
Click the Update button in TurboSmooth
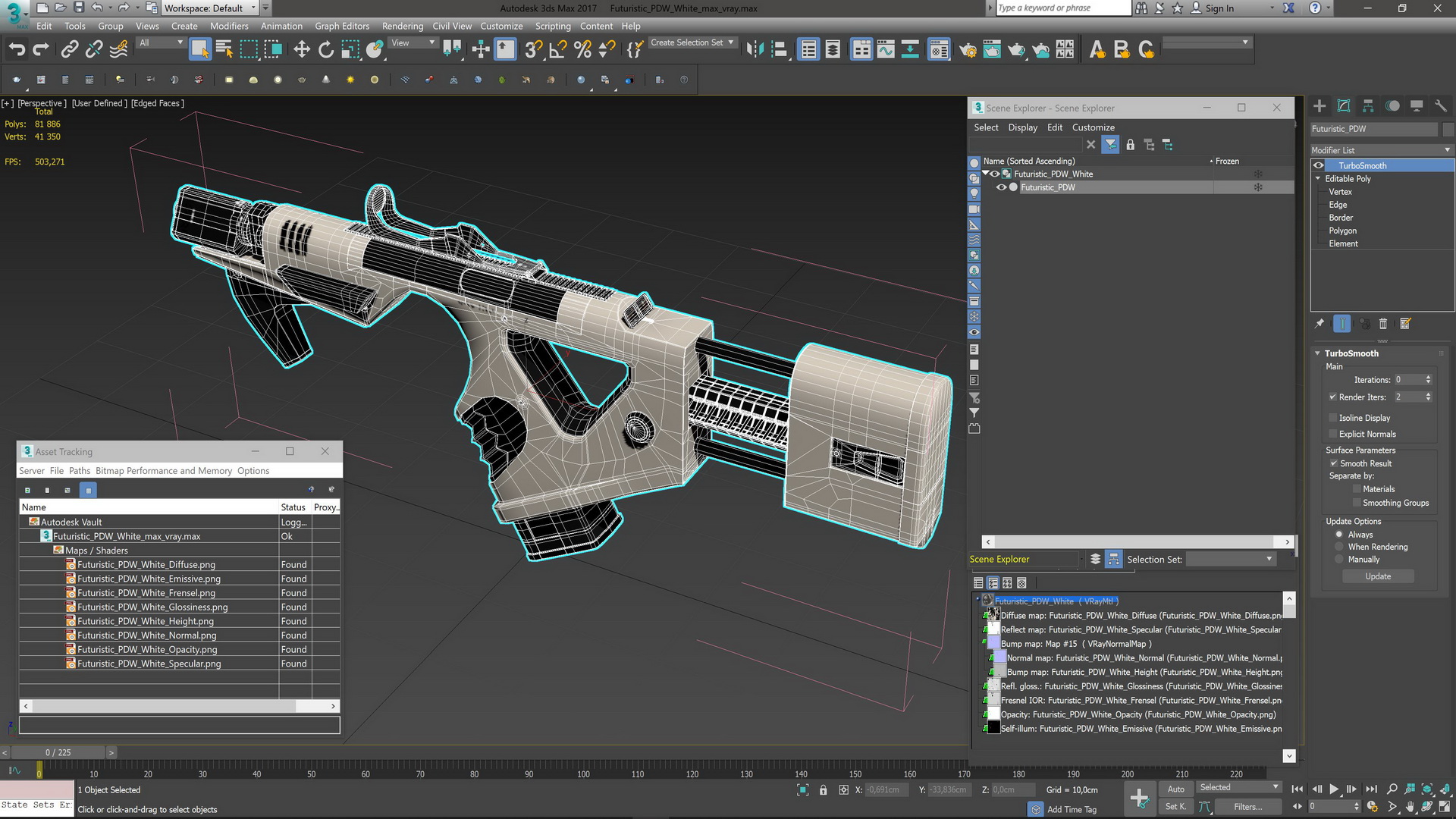coord(1378,576)
